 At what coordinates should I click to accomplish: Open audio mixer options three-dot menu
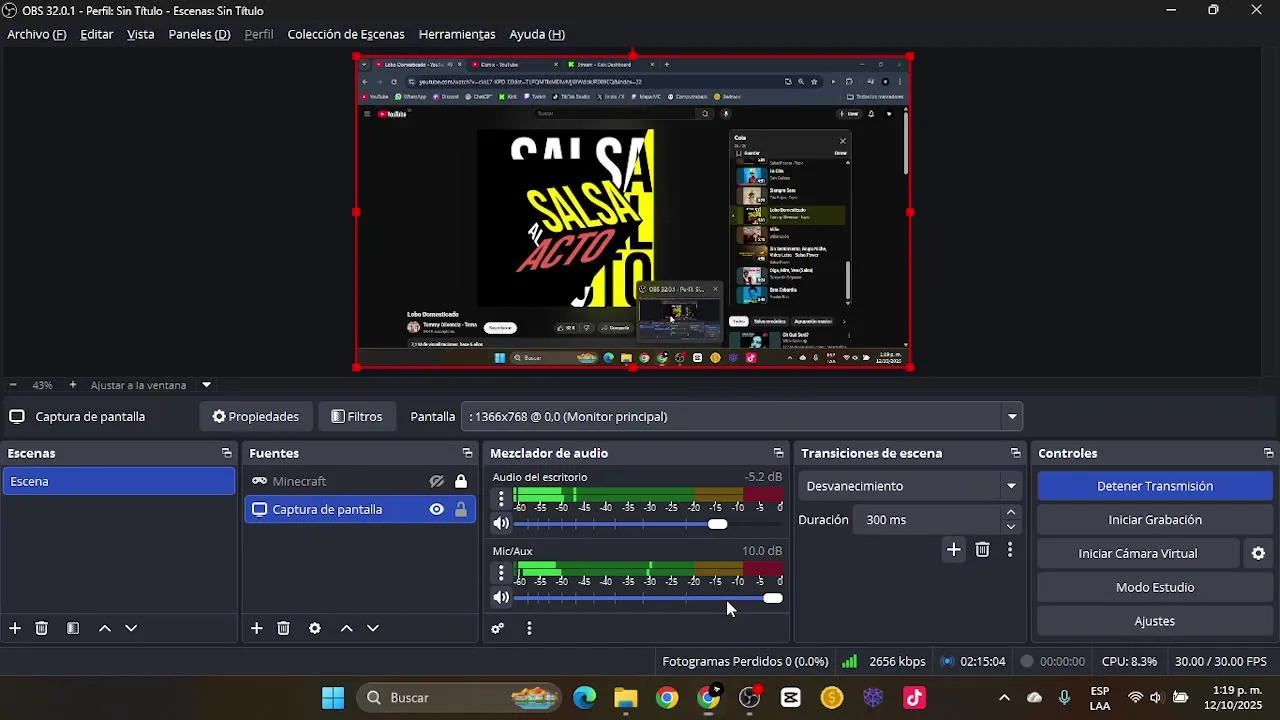(529, 628)
